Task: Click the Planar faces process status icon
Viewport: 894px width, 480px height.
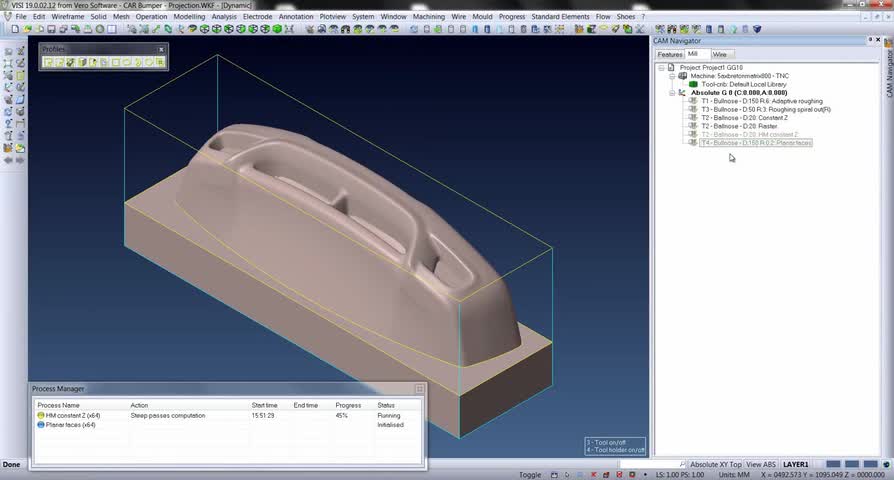Action: coord(41,425)
